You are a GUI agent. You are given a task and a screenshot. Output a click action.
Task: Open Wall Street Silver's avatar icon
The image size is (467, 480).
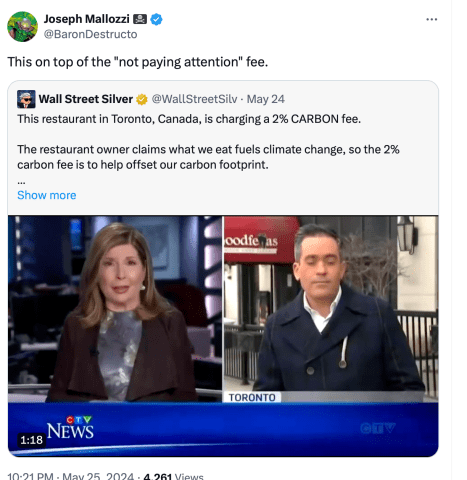coord(26,99)
